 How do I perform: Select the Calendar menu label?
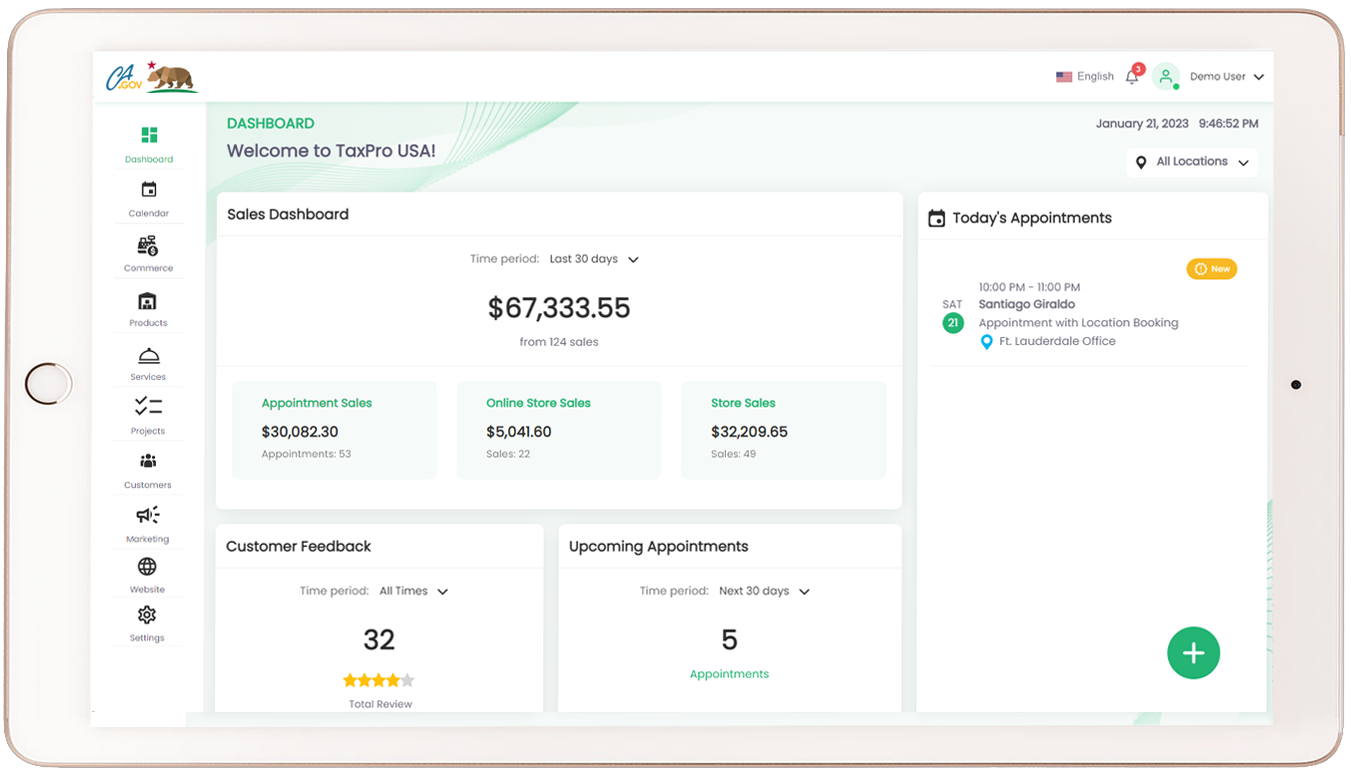tap(148, 214)
